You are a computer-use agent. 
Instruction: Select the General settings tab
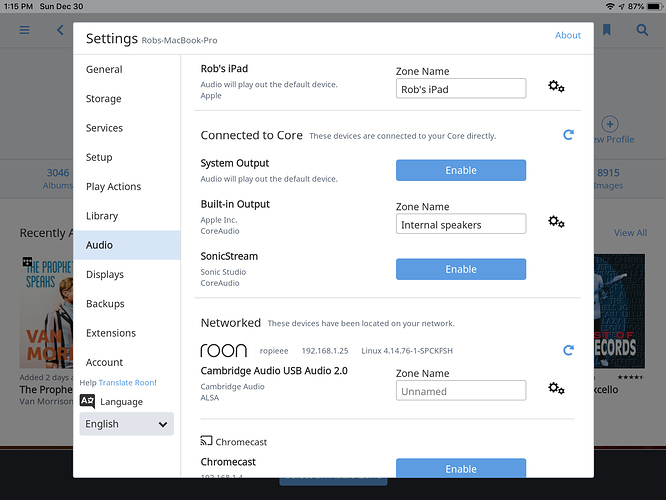[x=127, y=69]
